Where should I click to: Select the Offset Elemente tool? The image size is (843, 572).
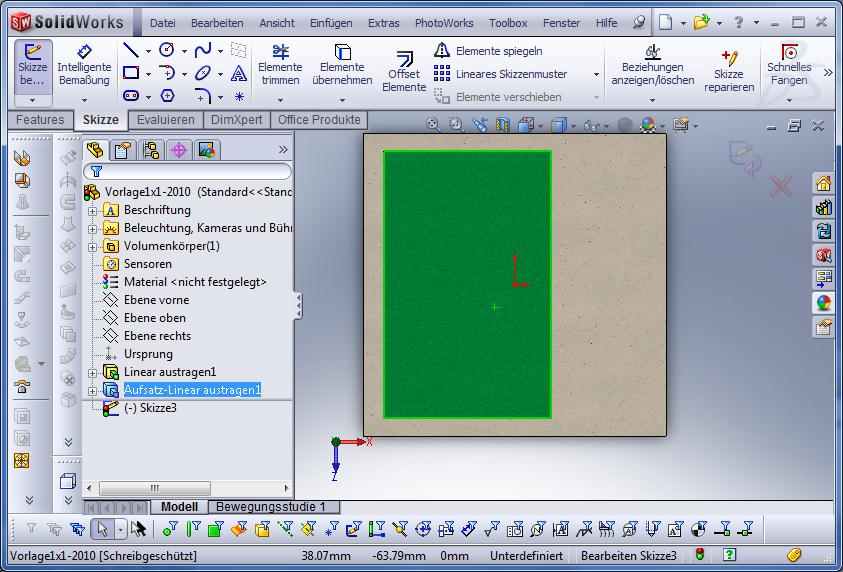click(x=404, y=72)
